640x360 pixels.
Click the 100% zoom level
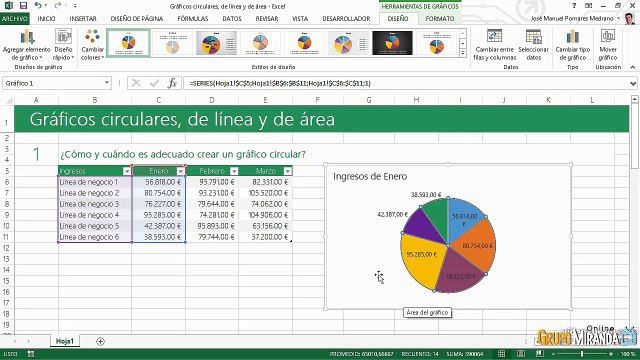tap(628, 354)
